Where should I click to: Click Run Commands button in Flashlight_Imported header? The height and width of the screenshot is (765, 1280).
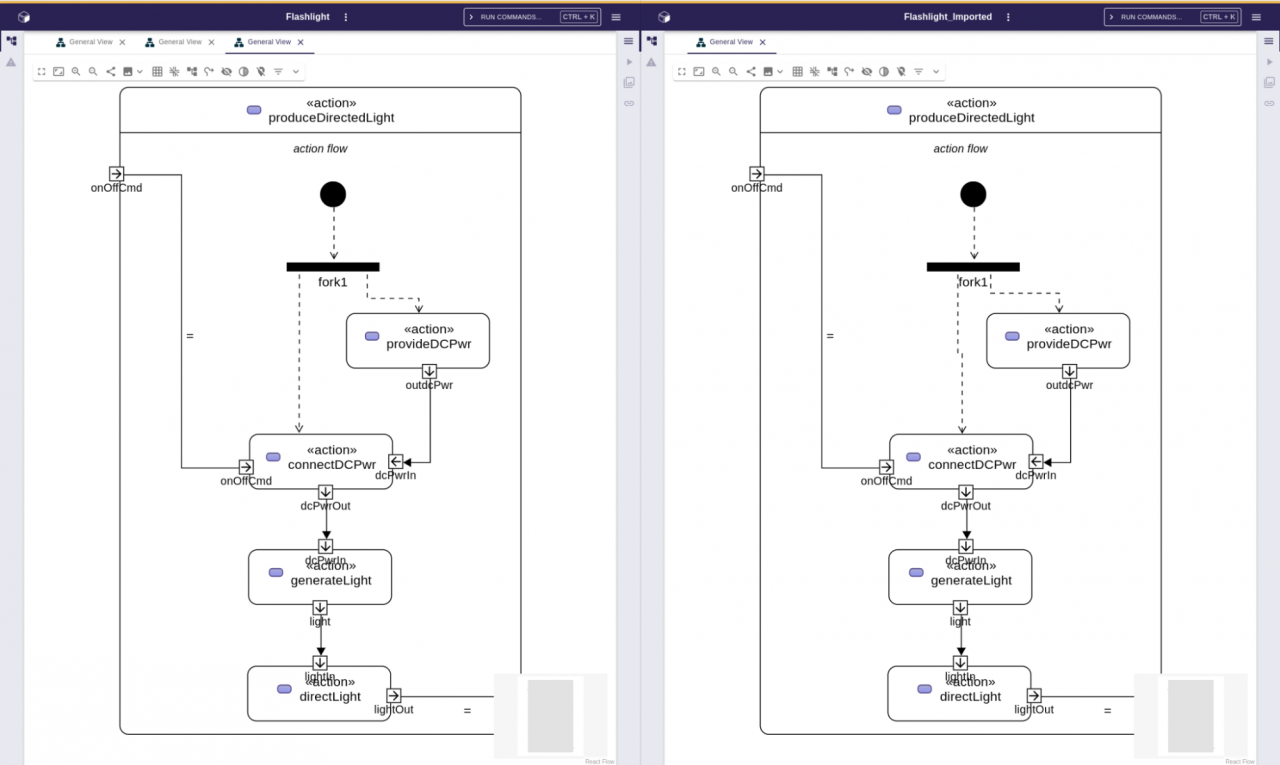1173,17
